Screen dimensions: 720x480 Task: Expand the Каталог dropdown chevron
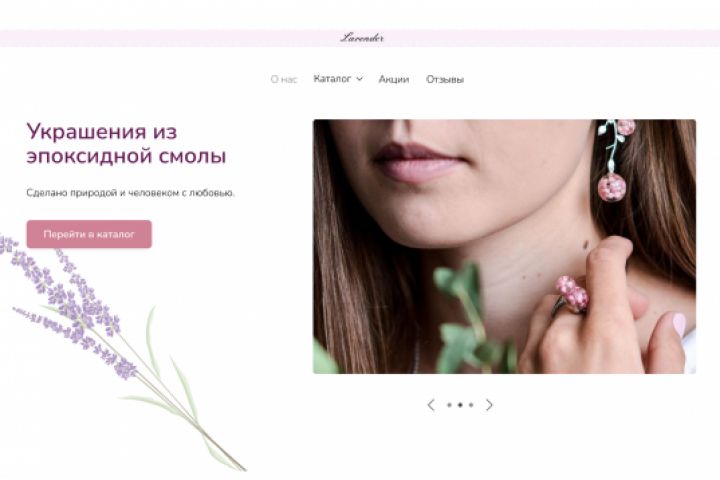(360, 79)
